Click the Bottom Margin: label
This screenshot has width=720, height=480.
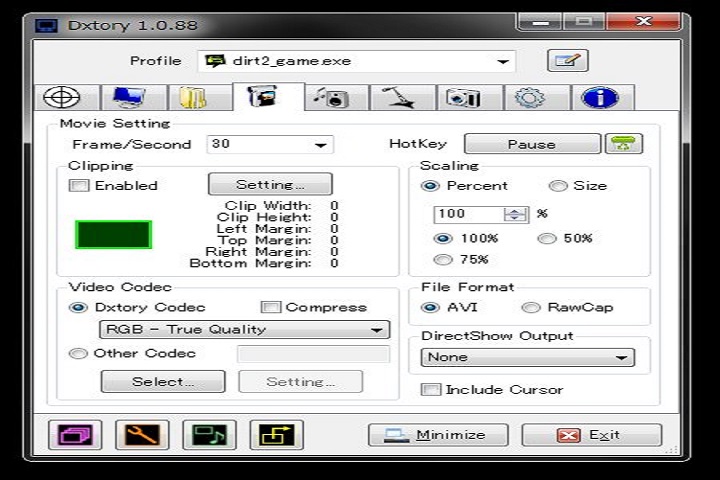(250, 263)
